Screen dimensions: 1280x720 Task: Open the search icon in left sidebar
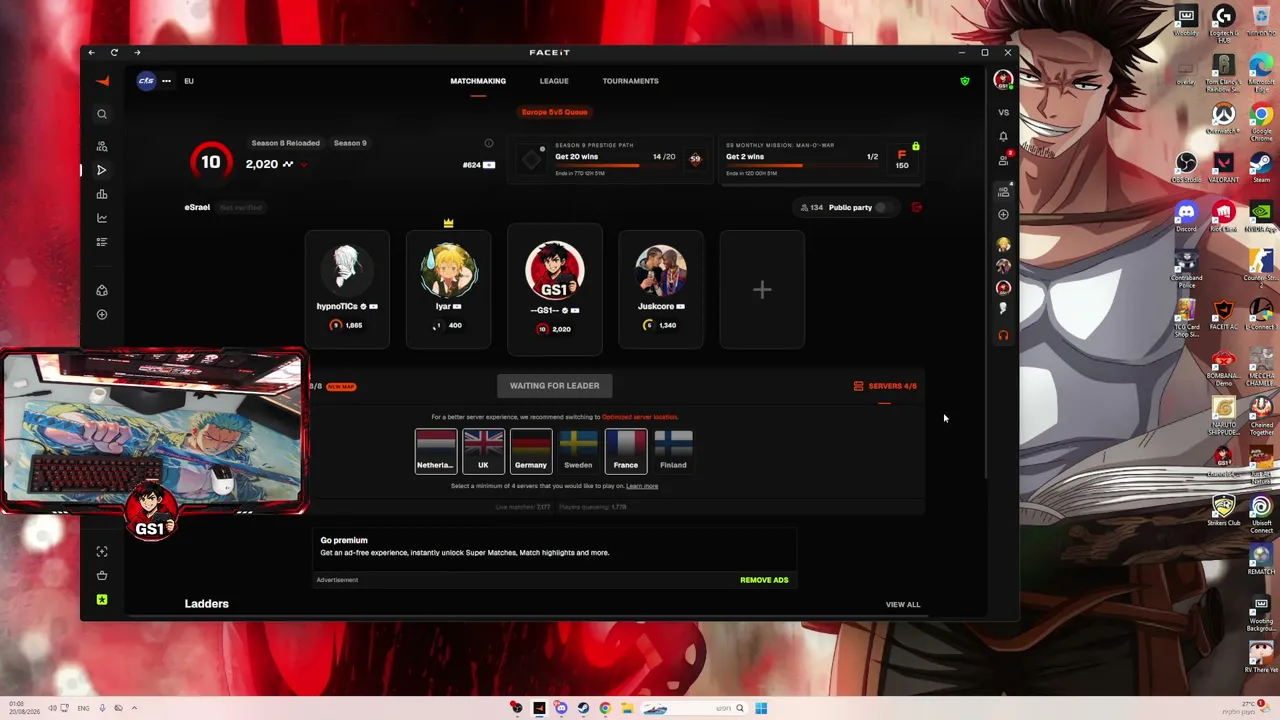point(102,114)
